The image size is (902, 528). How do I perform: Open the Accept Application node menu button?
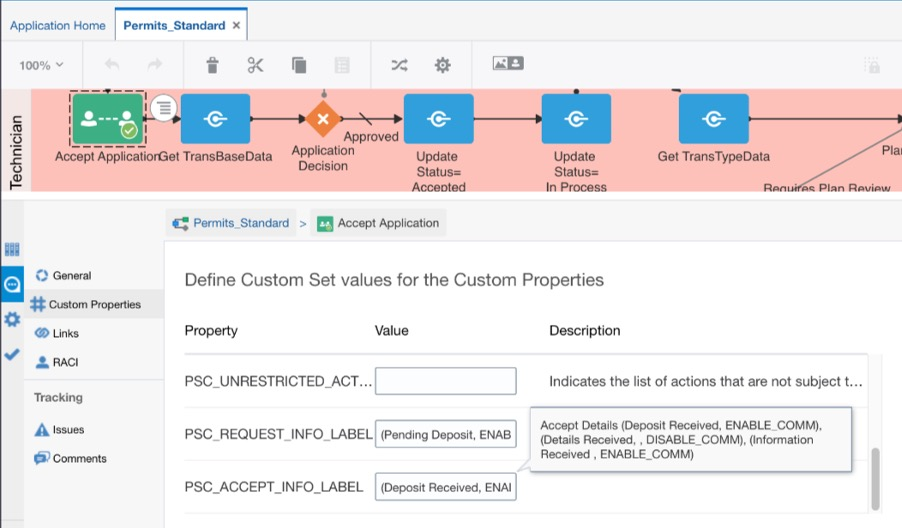tap(164, 107)
